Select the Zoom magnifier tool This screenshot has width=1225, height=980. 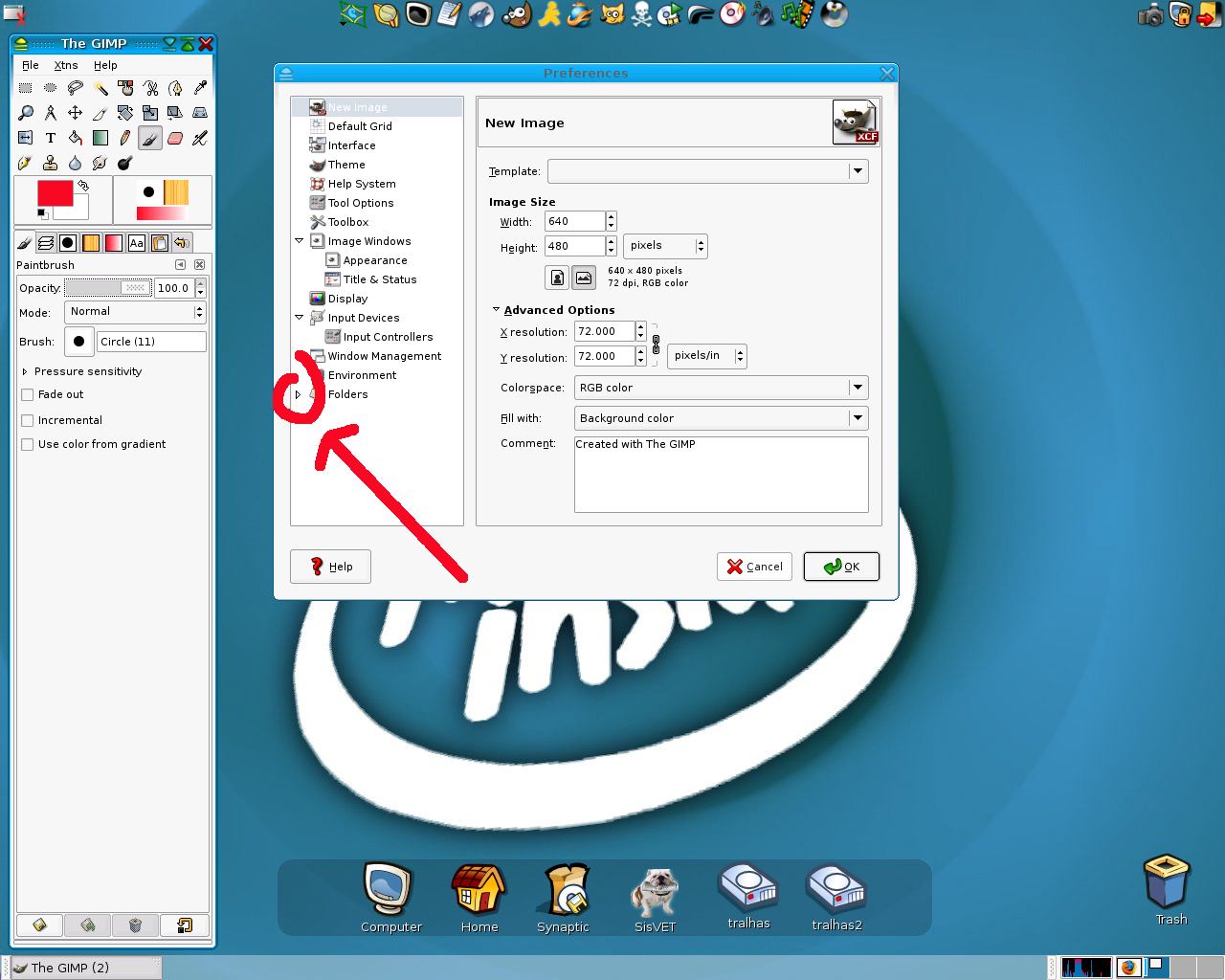(x=26, y=113)
